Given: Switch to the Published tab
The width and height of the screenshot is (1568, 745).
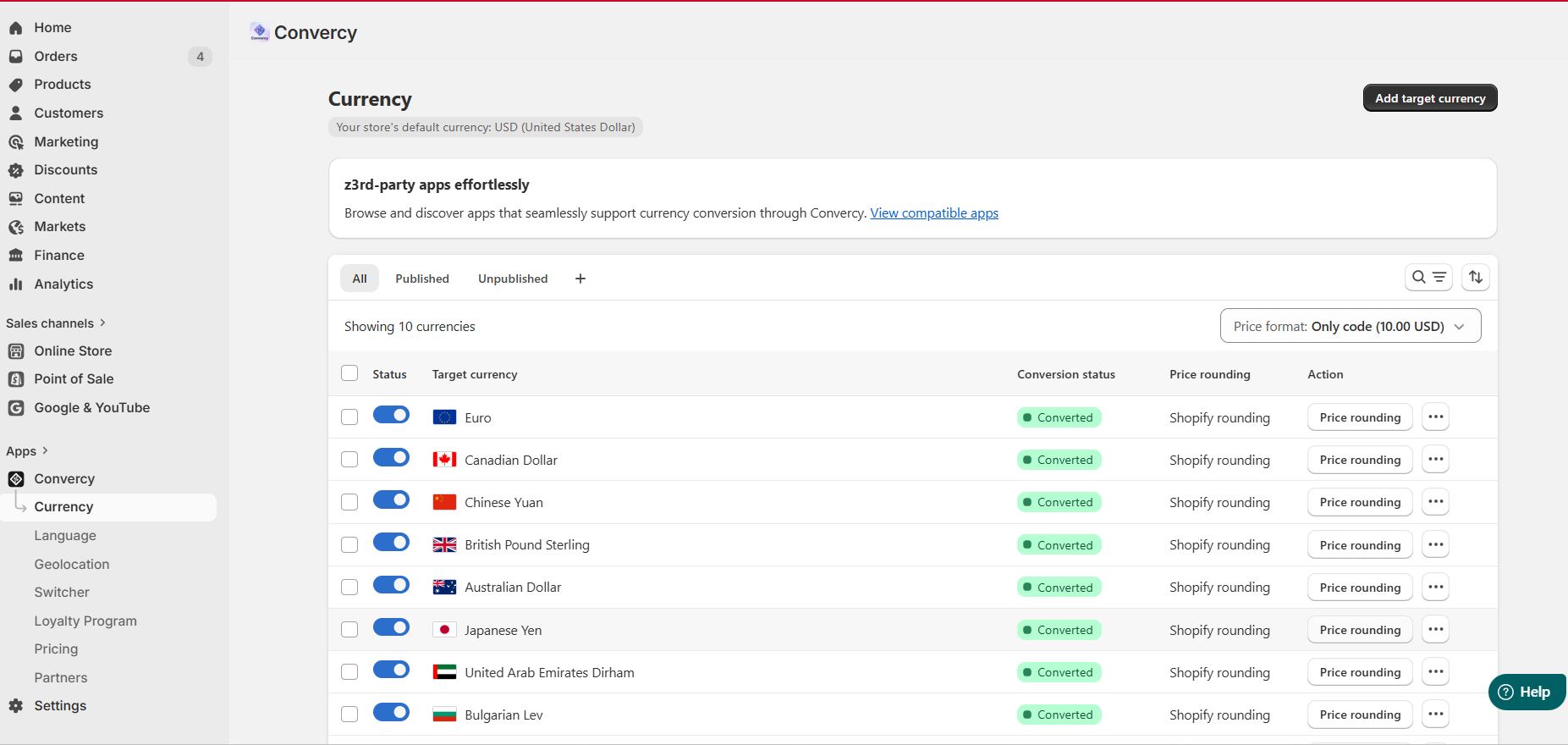Looking at the screenshot, I should pos(422,279).
